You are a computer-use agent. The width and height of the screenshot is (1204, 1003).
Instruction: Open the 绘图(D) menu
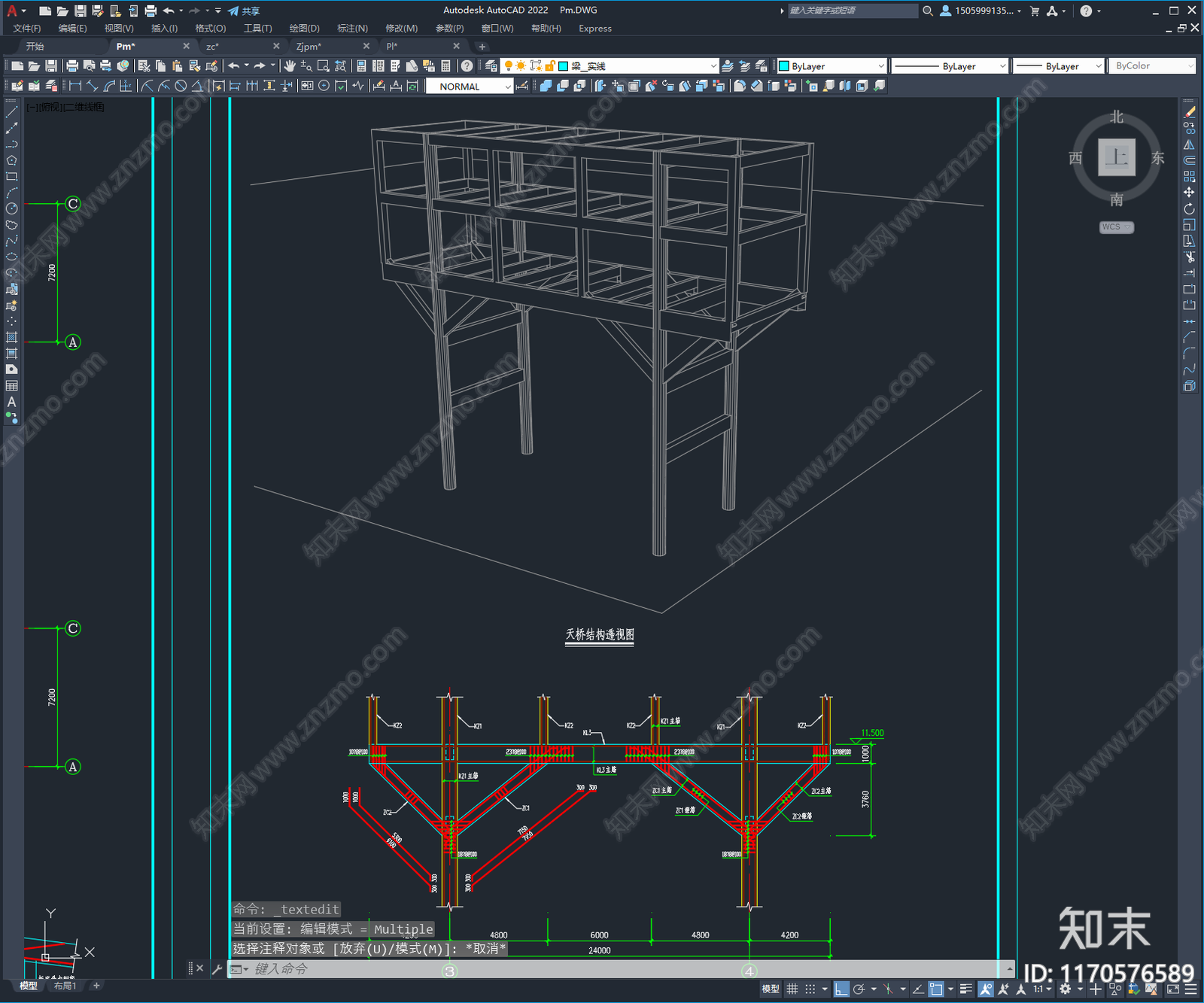(305, 29)
